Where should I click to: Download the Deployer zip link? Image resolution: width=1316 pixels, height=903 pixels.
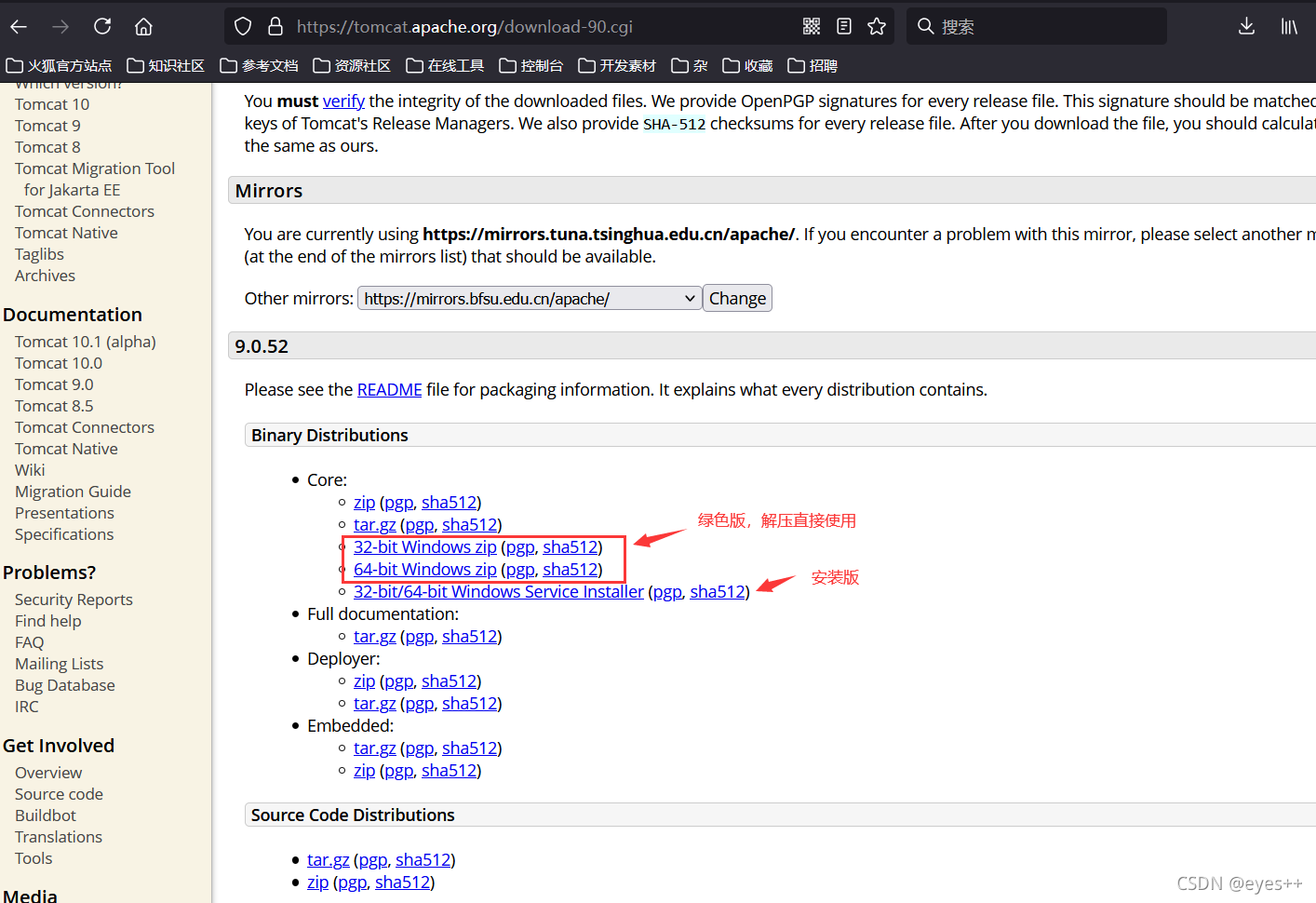tap(365, 681)
